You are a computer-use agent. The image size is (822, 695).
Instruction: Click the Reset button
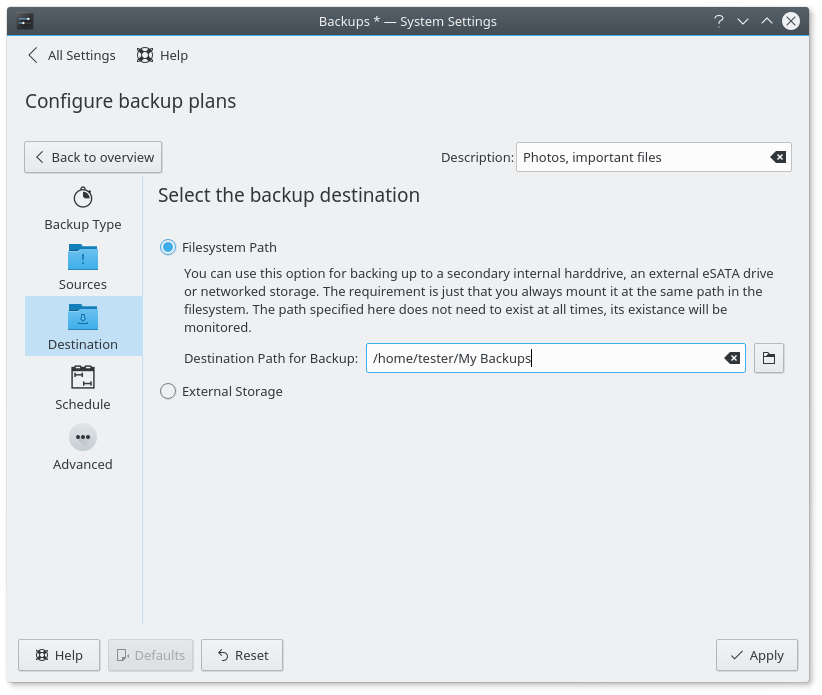point(242,655)
